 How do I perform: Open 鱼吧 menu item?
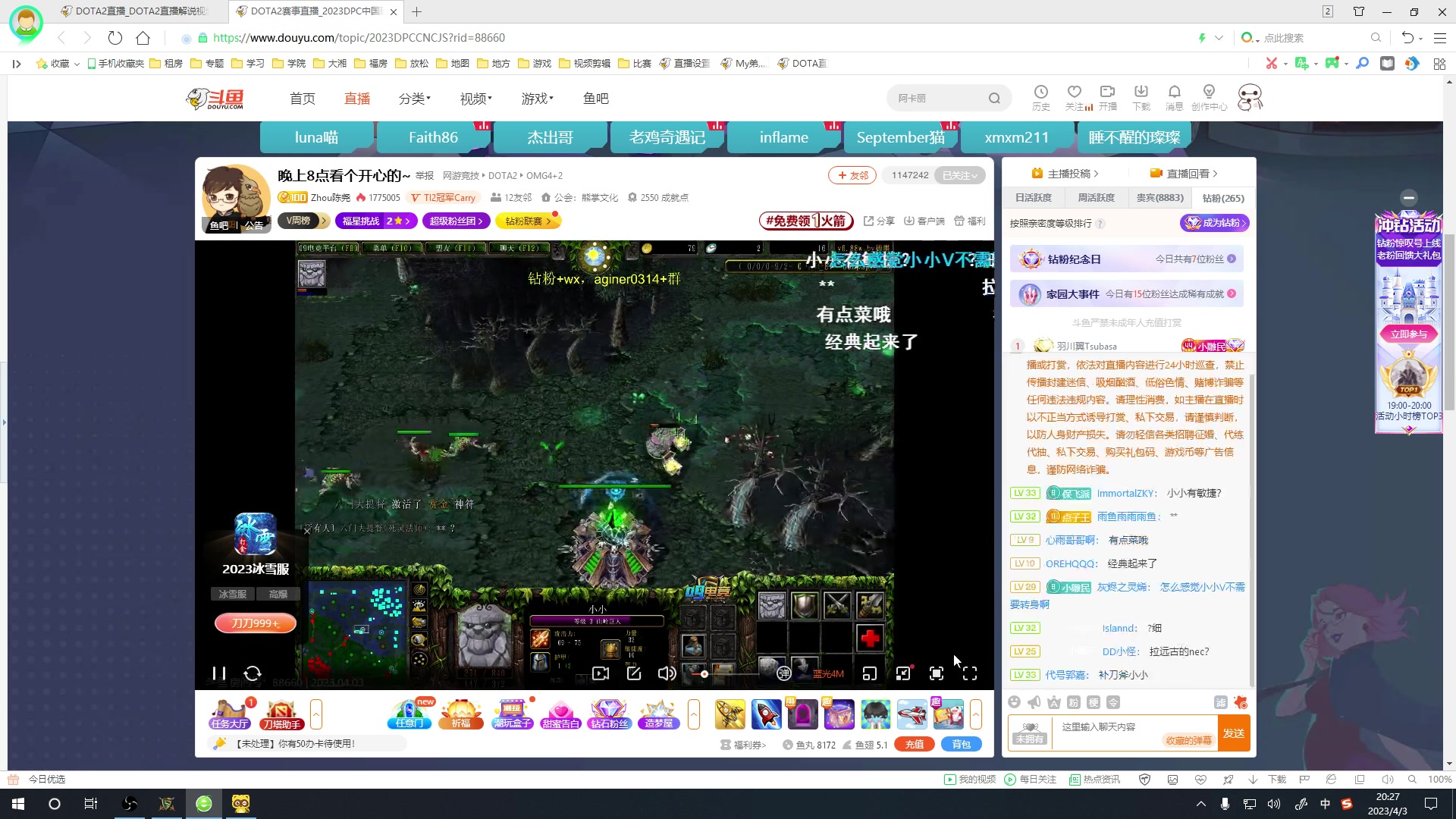596,99
